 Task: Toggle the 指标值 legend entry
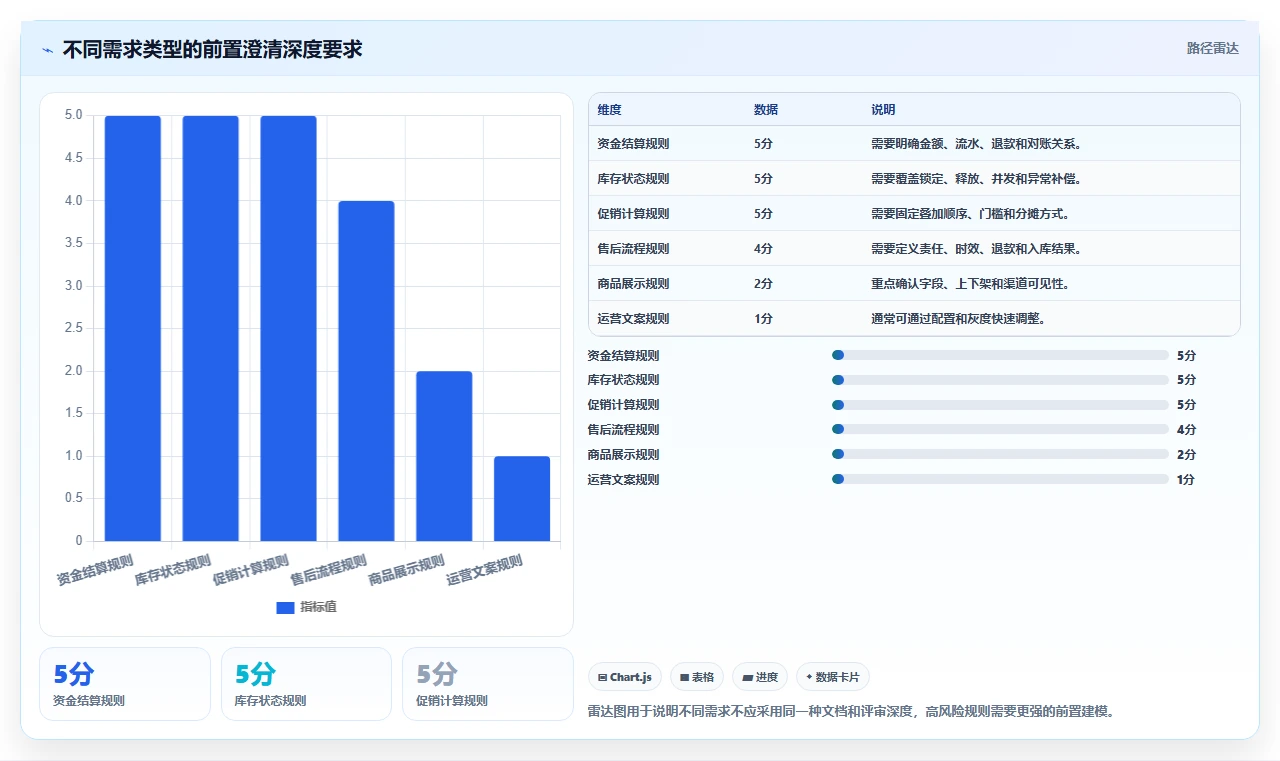306,607
